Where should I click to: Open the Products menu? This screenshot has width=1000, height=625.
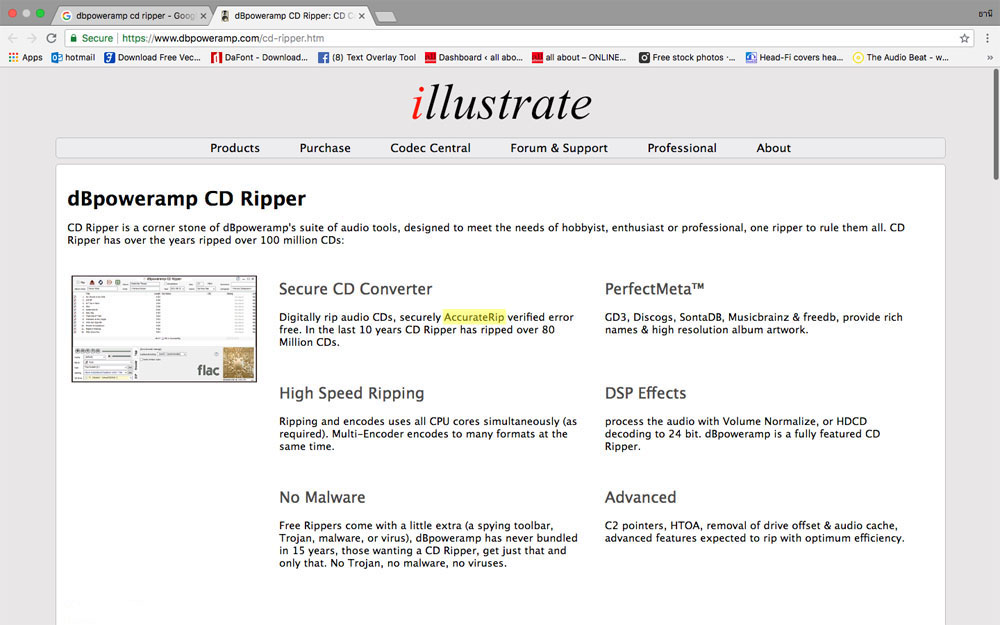pos(235,148)
